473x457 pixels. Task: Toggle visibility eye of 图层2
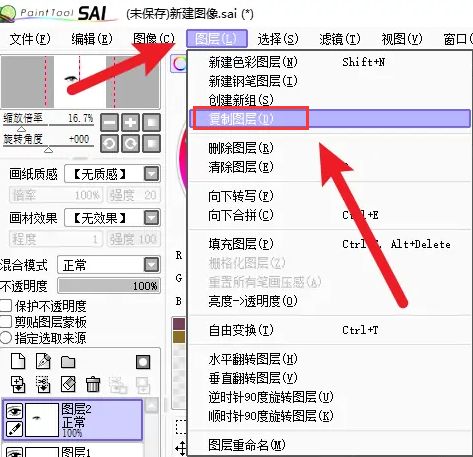tap(15, 411)
